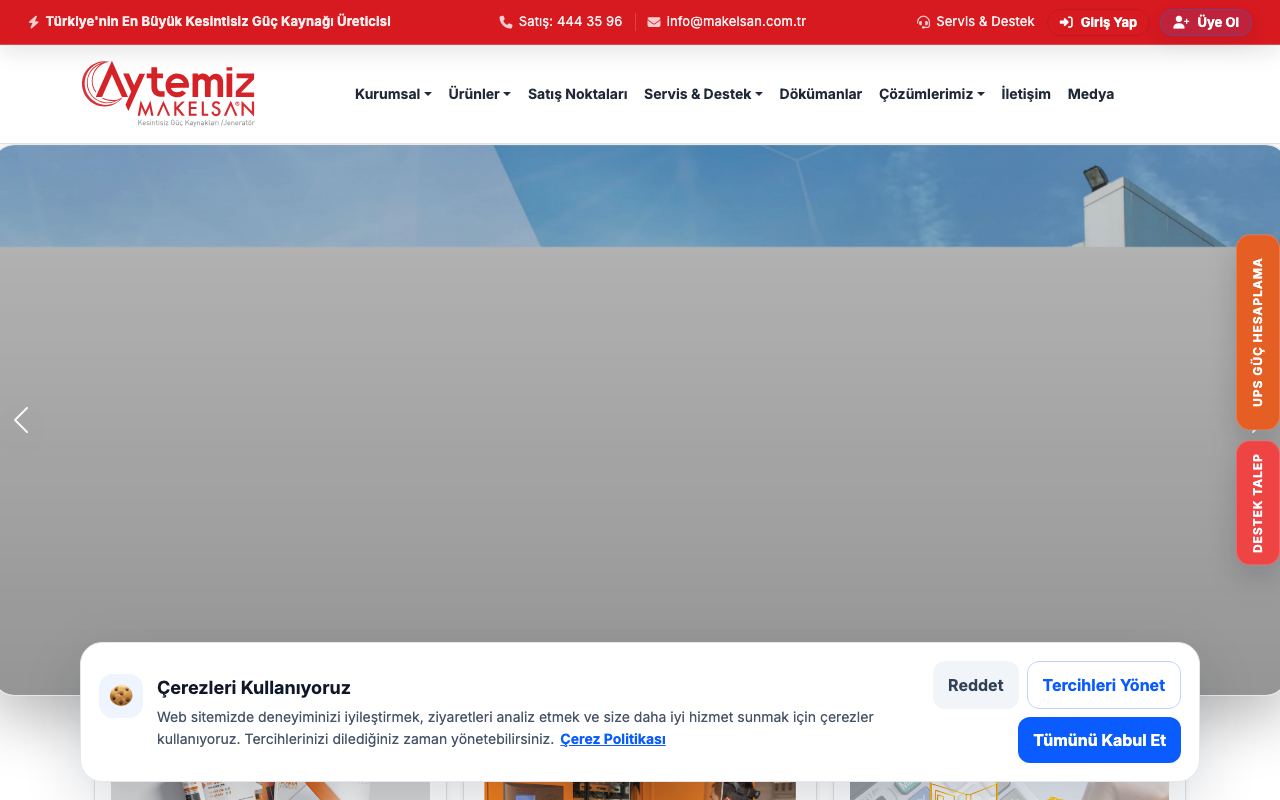The height and width of the screenshot is (800, 1280).
Task: Click the envelope icon beside the email
Action: [x=654, y=22]
